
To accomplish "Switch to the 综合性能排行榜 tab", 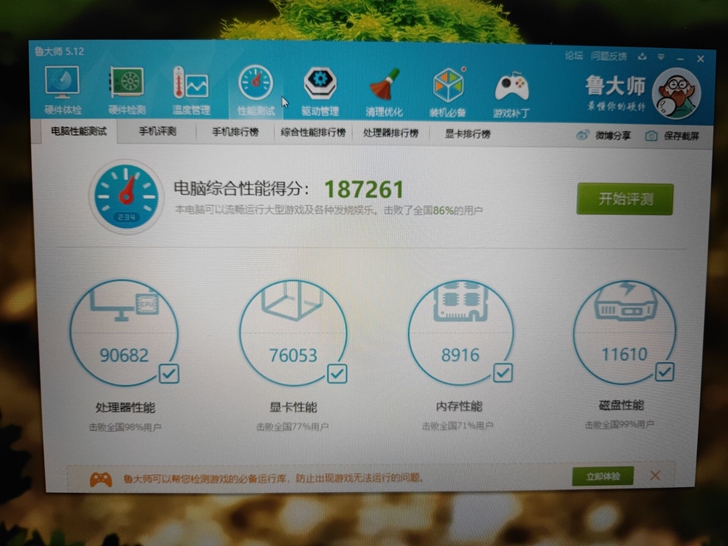I will point(313,133).
